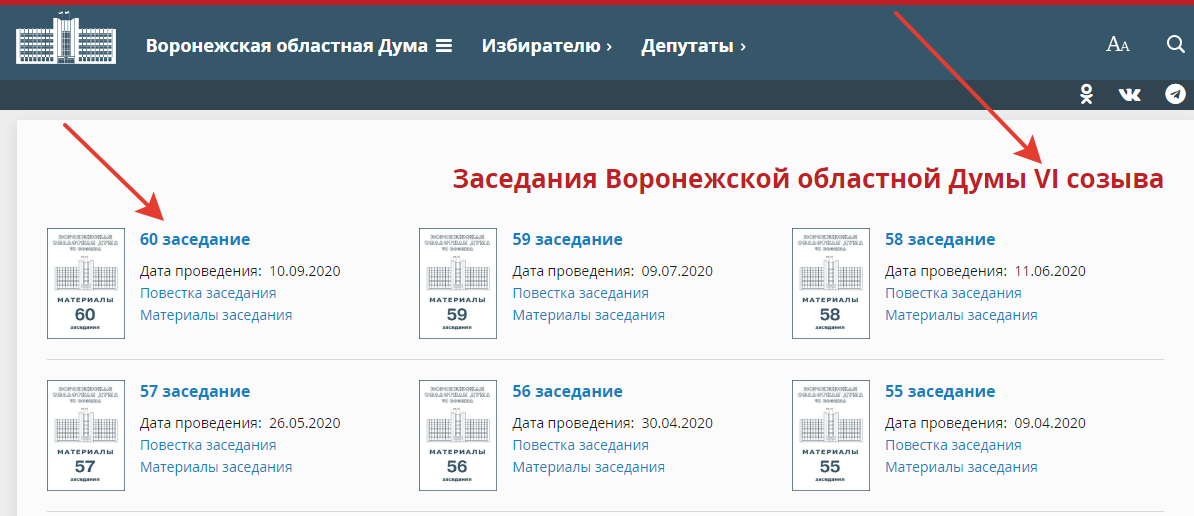This screenshot has width=1194, height=516.
Task: Click the date 30.04.2020 text
Action: click(677, 423)
